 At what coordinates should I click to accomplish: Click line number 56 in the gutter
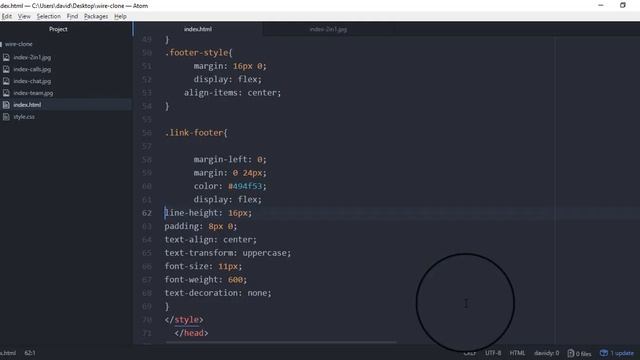coord(147,133)
